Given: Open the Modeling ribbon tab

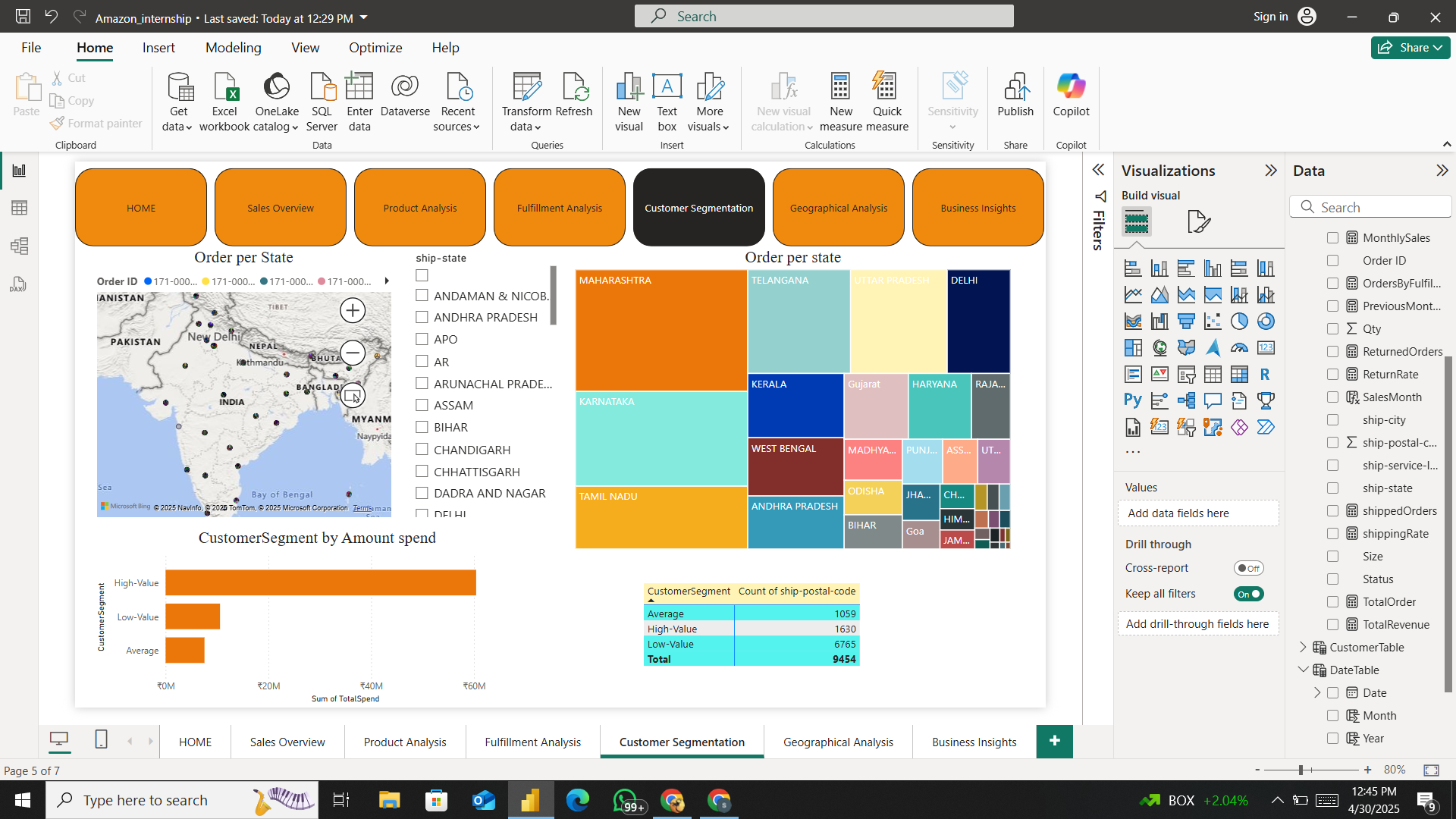Looking at the screenshot, I should (x=233, y=48).
